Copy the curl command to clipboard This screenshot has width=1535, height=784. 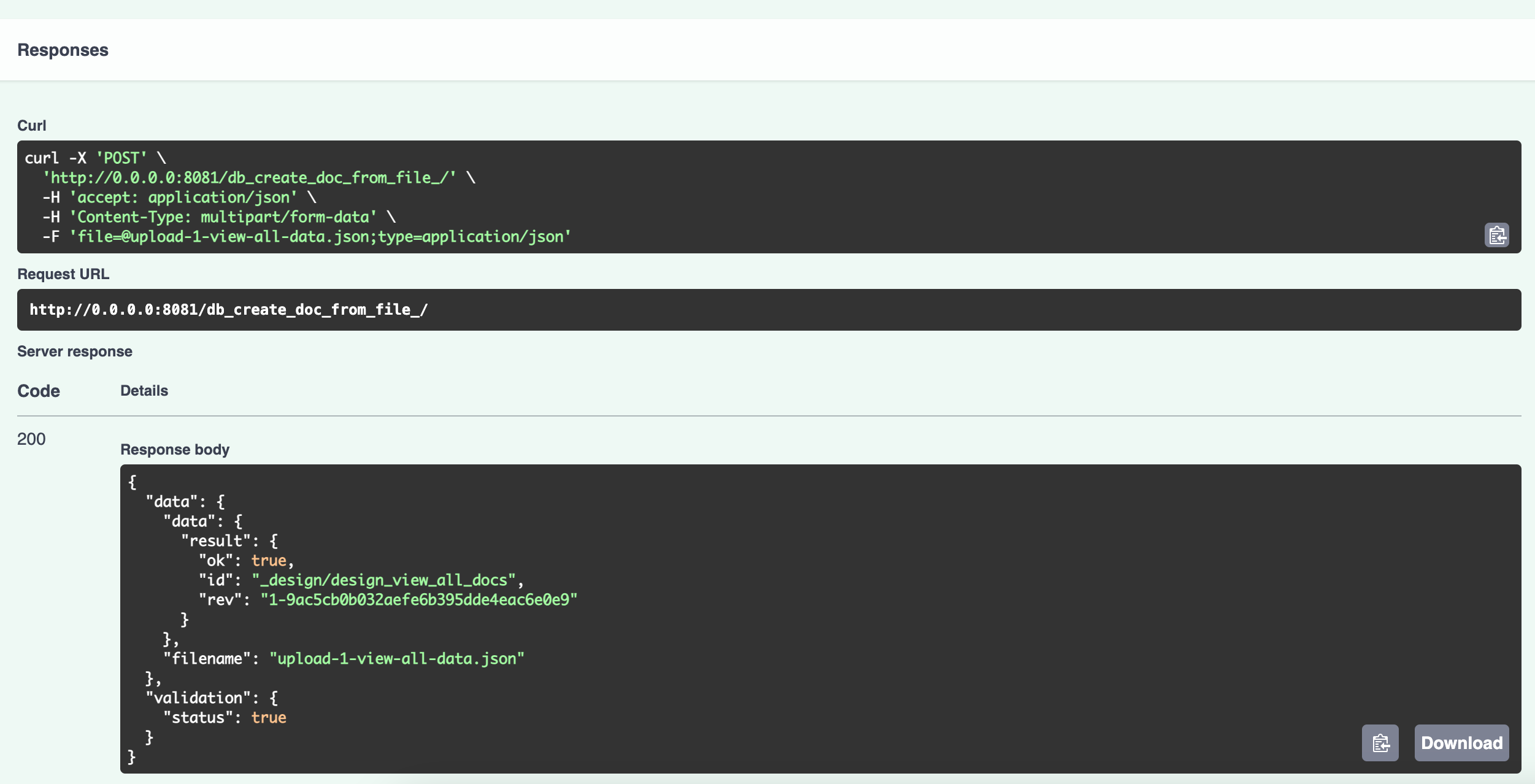1496,235
